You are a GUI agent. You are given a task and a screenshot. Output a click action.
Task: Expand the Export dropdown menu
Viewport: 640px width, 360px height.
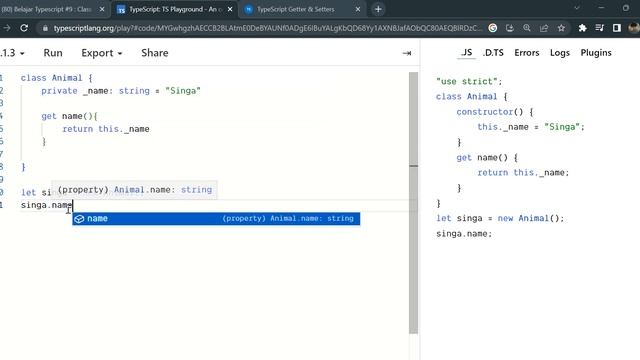(x=102, y=53)
